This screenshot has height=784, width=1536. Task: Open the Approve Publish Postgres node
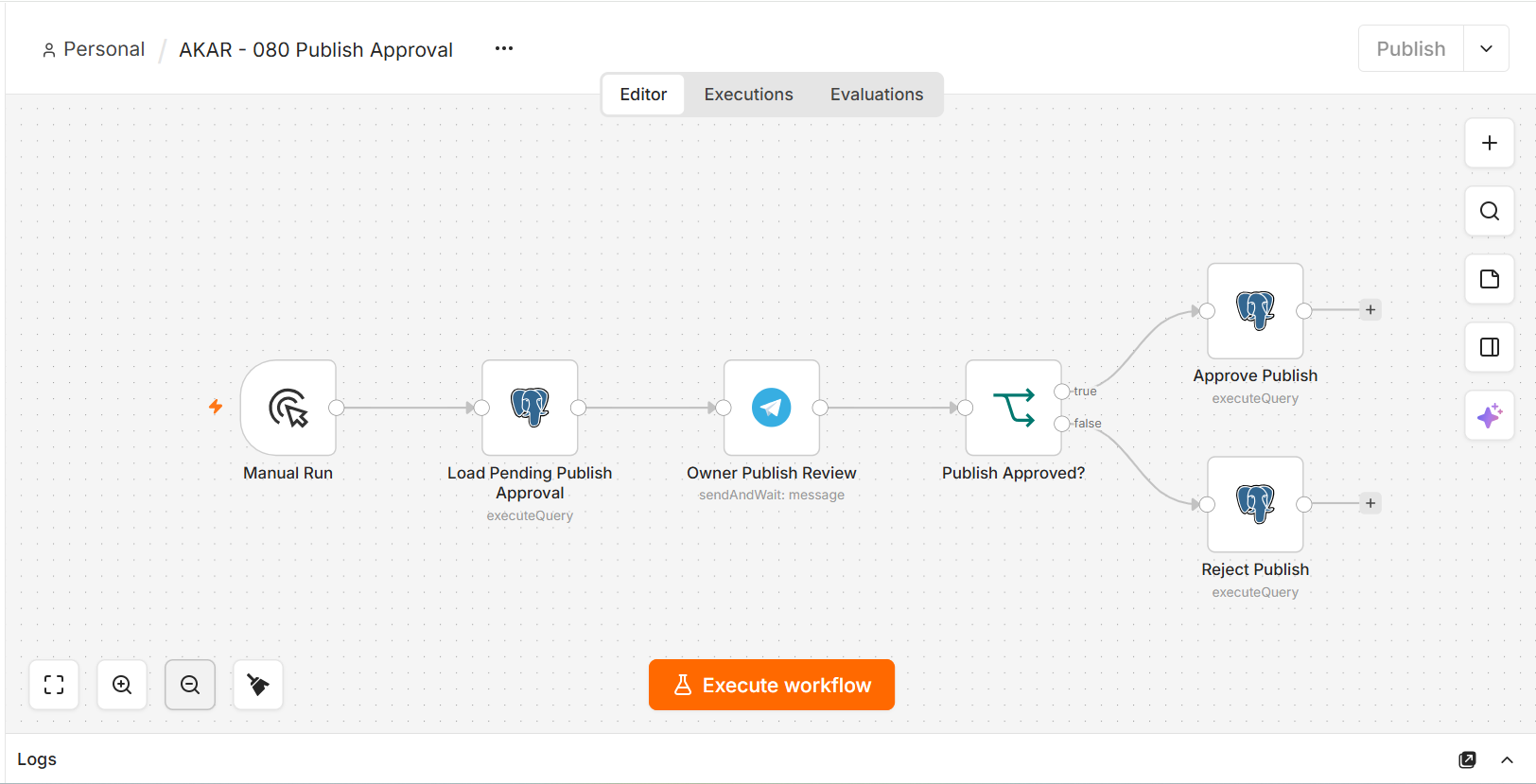point(1255,310)
